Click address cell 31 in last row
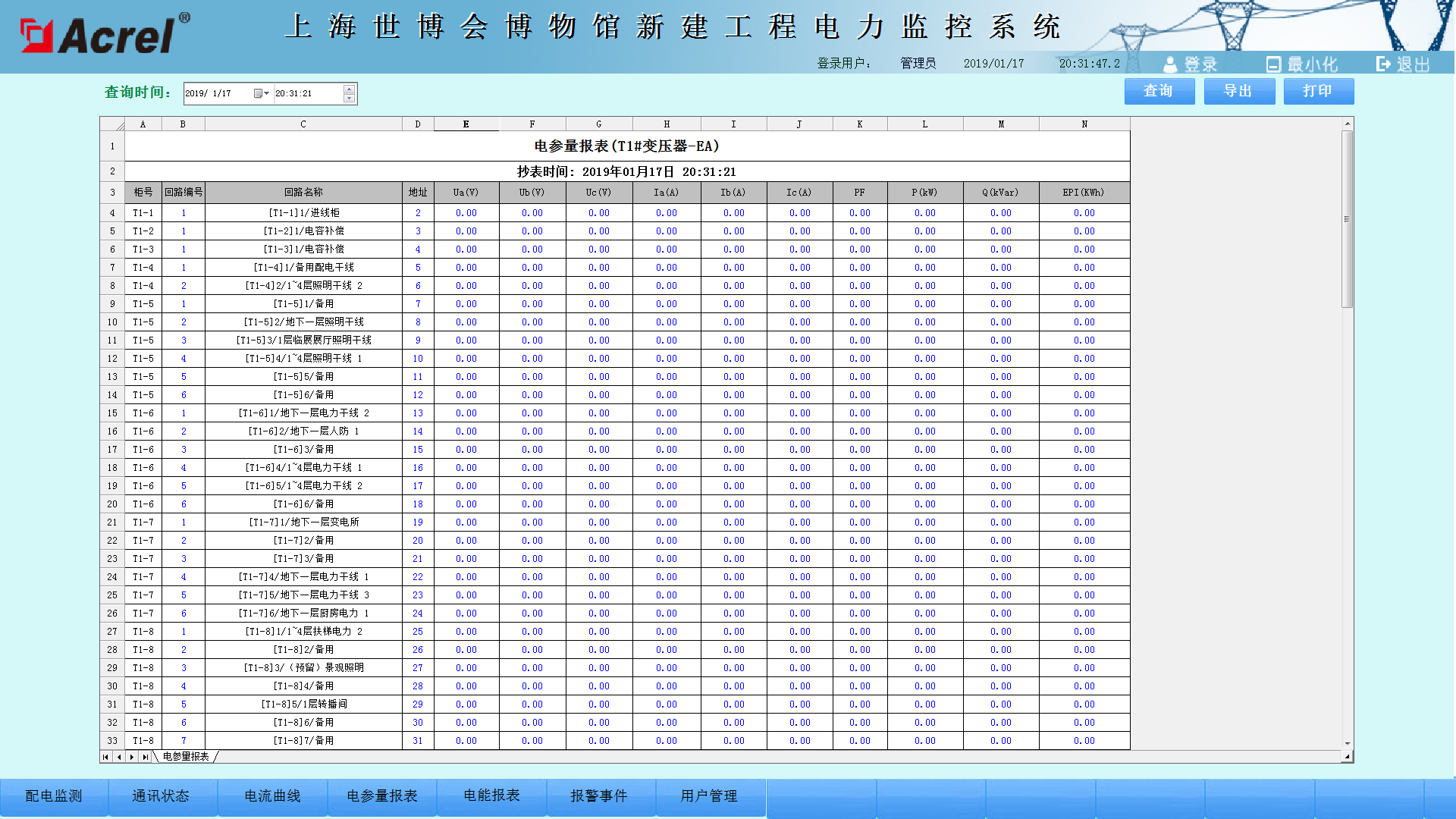1456x819 pixels. click(418, 741)
